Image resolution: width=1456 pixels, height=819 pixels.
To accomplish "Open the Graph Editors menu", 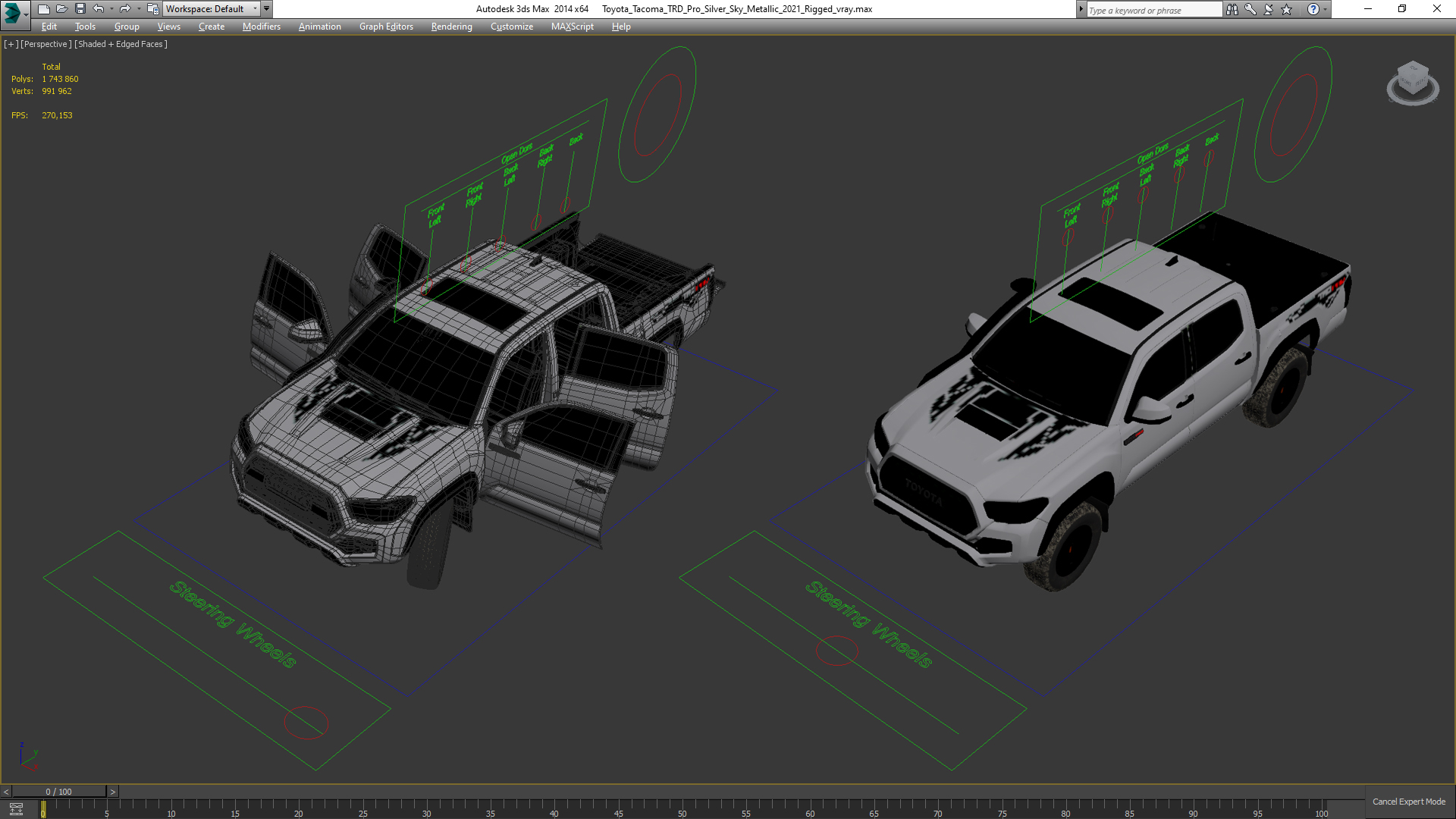I will [x=386, y=27].
